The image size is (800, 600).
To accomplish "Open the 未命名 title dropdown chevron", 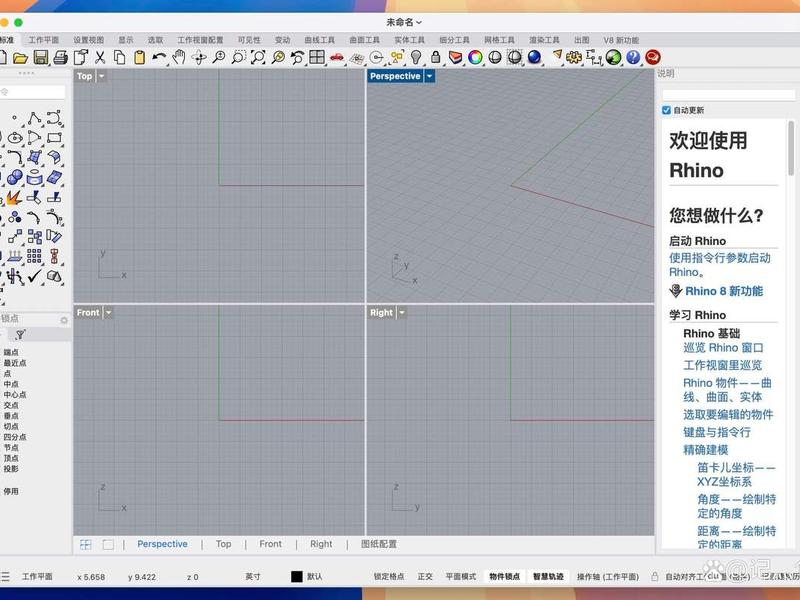I will pyautogui.click(x=419, y=22).
